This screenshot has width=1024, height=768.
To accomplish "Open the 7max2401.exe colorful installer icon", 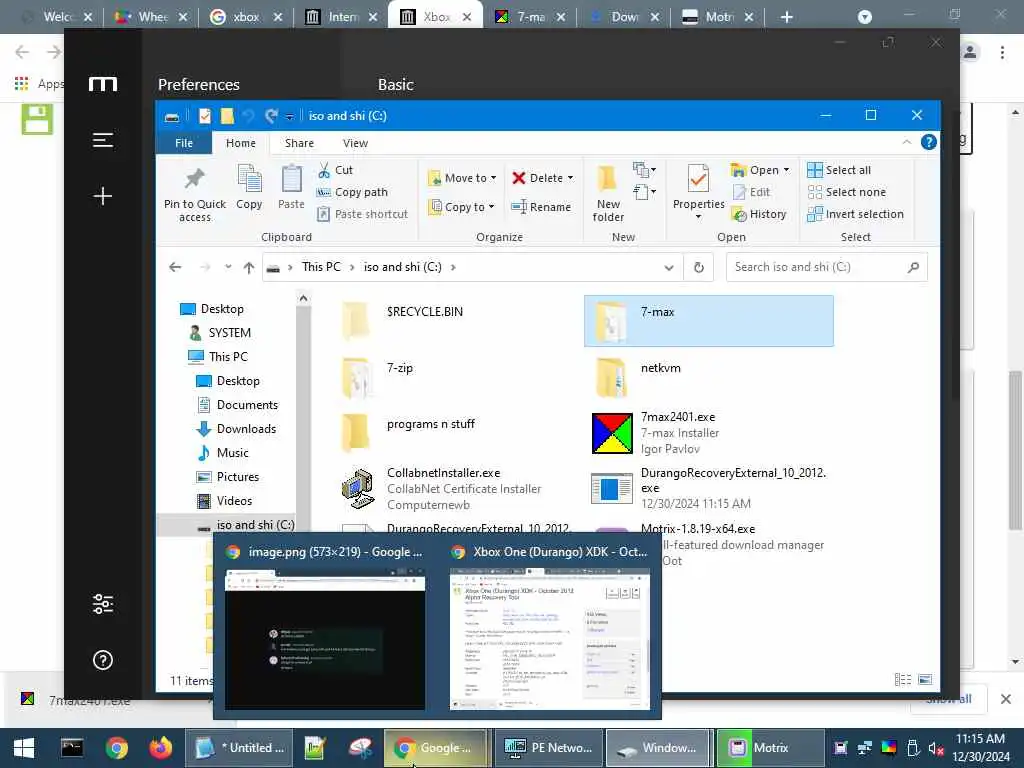I will [x=612, y=433].
